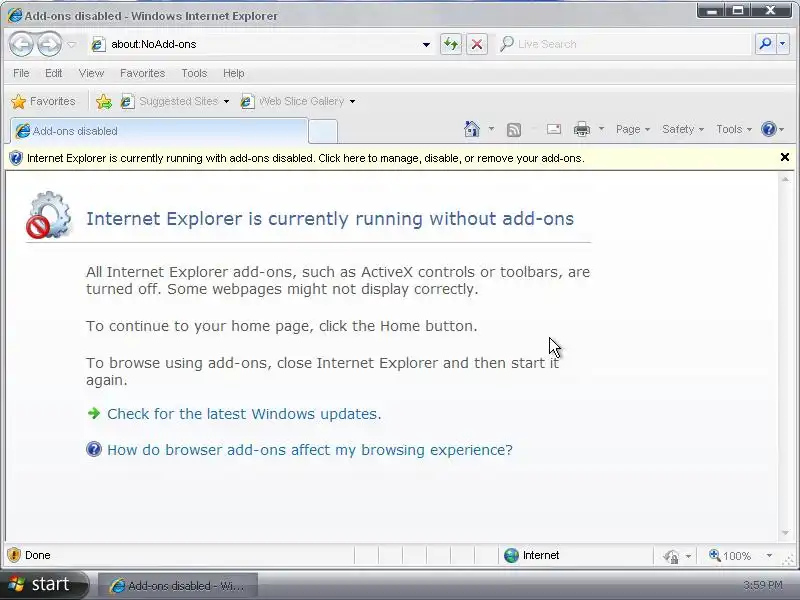This screenshot has height=600, width=800.
Task: Refresh the page with green arrows icon
Action: pyautogui.click(x=451, y=44)
